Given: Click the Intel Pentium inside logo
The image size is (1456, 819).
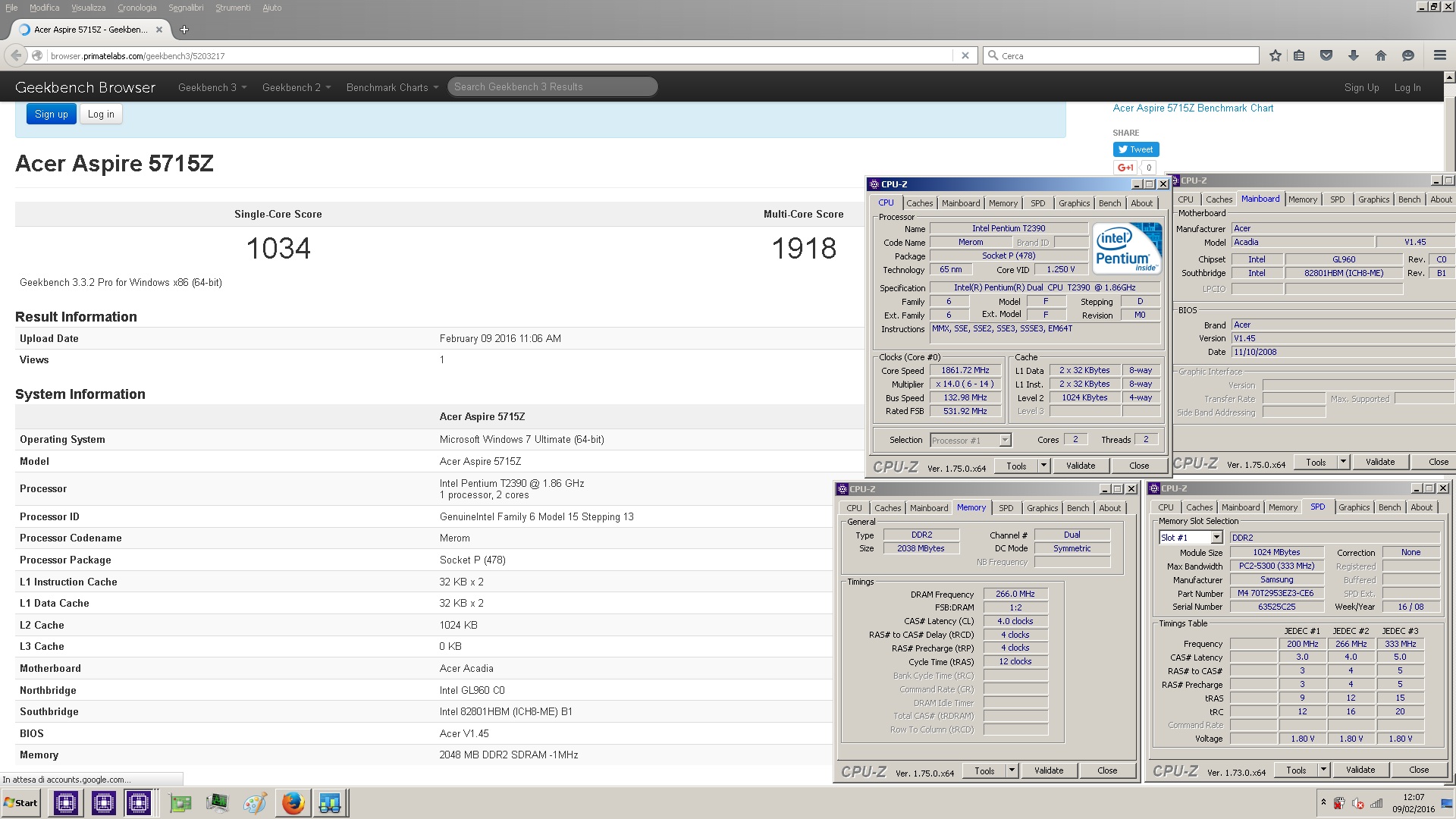Looking at the screenshot, I should 1127,247.
